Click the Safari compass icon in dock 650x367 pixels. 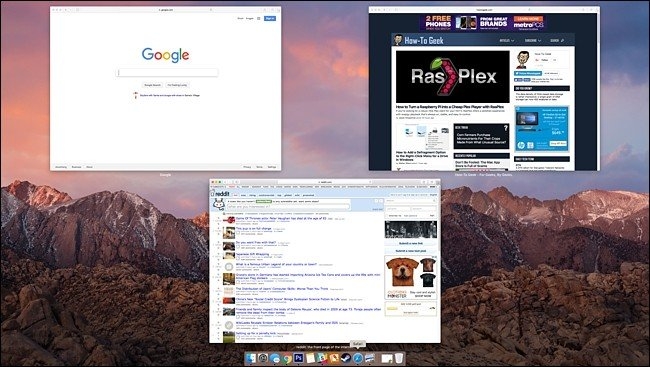tap(358, 359)
